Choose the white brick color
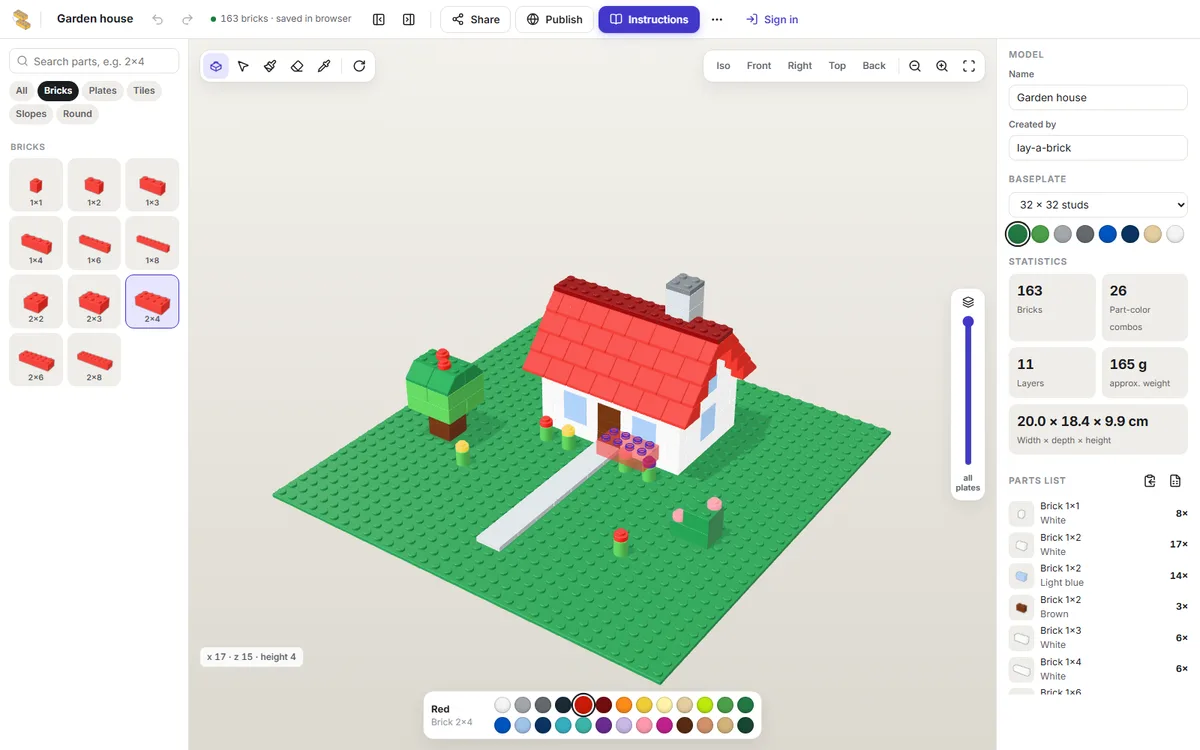 (x=503, y=705)
